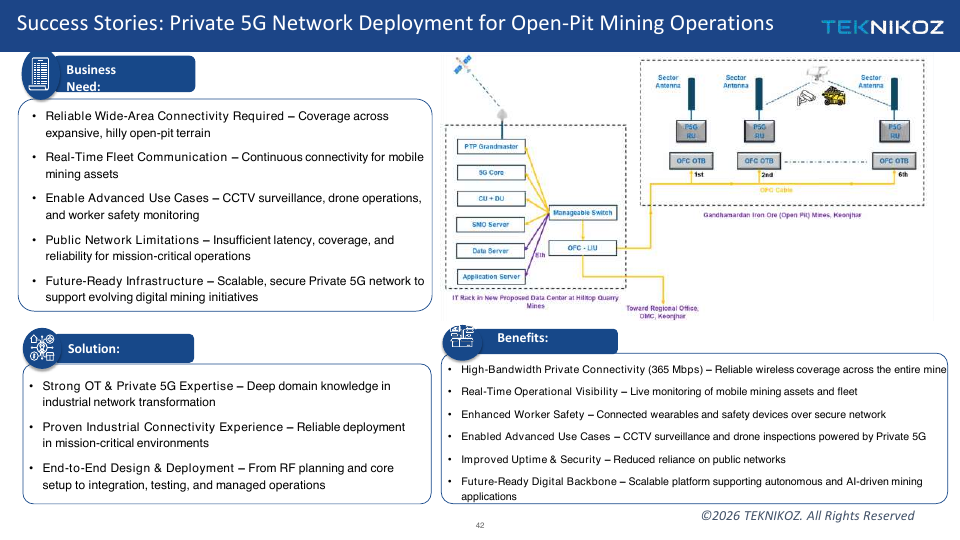
Task: Select 'Future-Ready Digital Backbone' bullet
Action: (685, 489)
